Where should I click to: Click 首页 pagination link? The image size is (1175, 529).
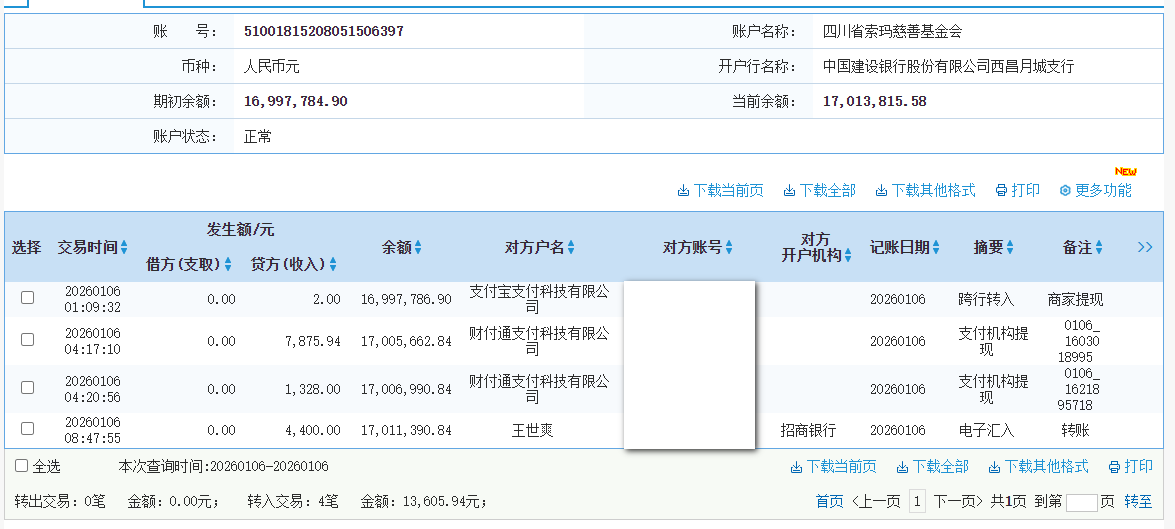[829, 502]
